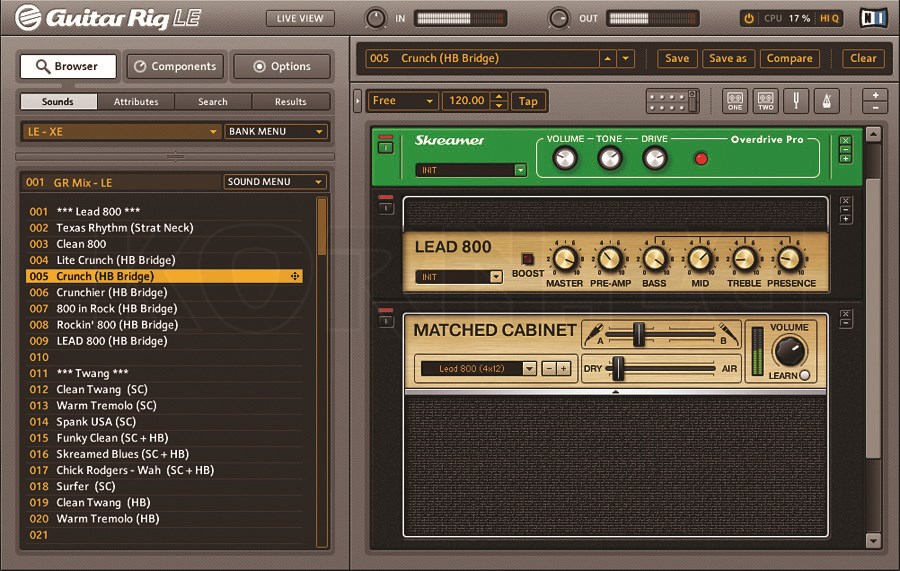Toggle the BOOST switch on Lead 800
Image resolution: width=900 pixels, height=571 pixels.
(527, 258)
